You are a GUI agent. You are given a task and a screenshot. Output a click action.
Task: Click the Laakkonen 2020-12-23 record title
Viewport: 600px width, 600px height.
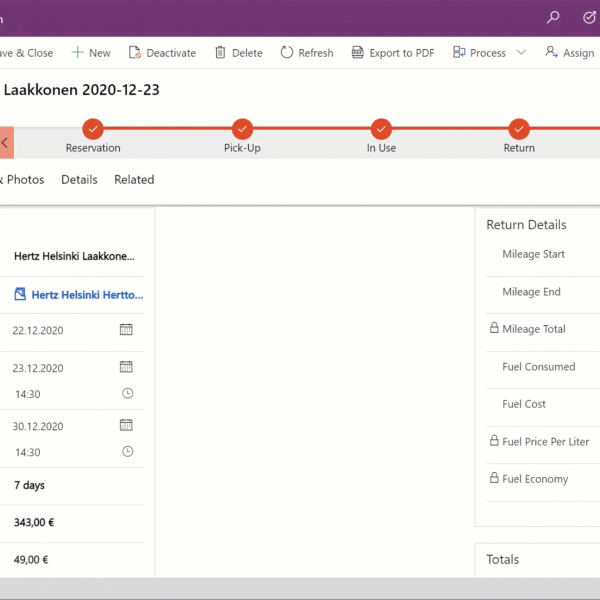point(81,90)
